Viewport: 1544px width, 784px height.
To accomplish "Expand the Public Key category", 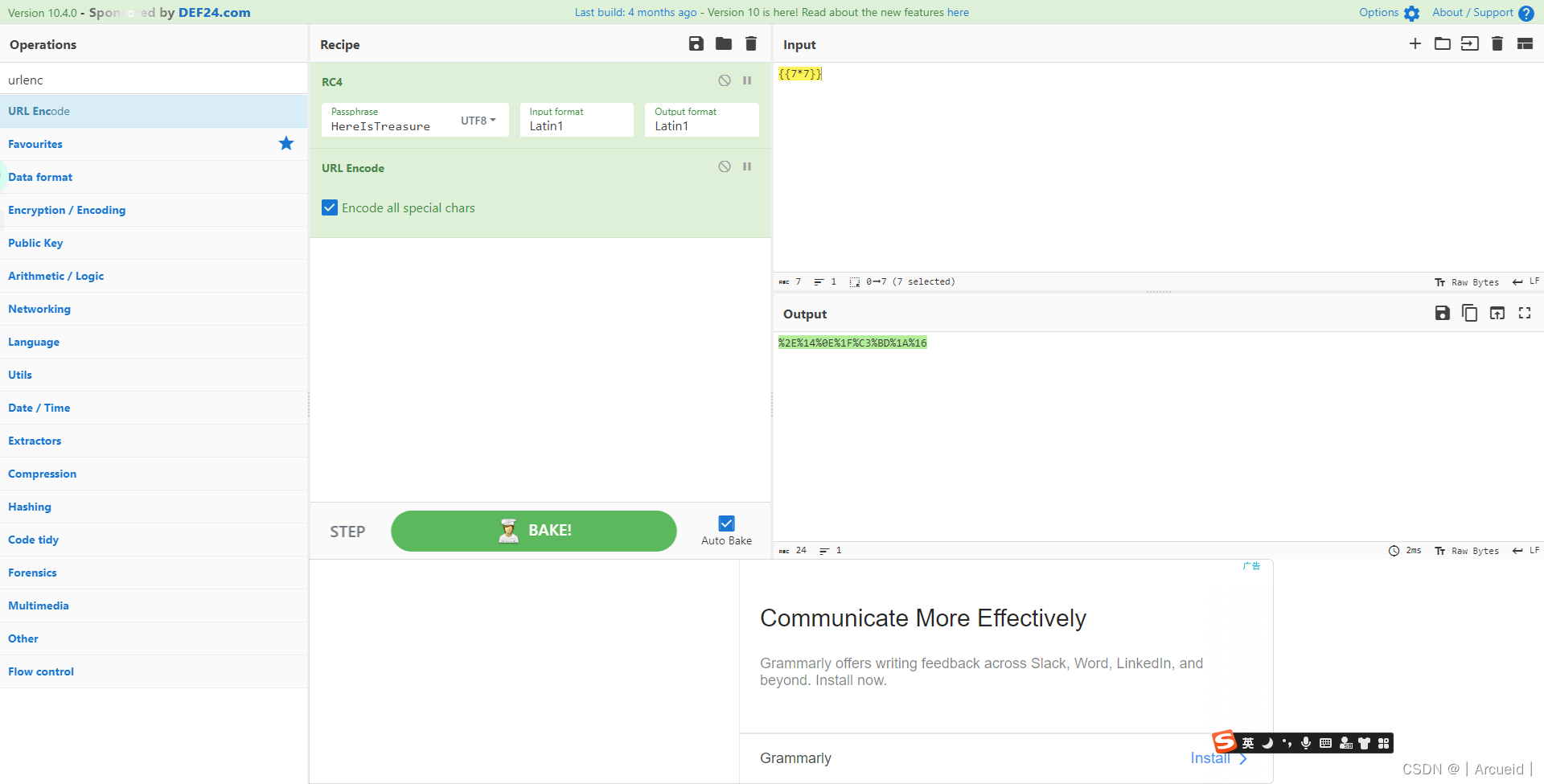I will (x=154, y=243).
